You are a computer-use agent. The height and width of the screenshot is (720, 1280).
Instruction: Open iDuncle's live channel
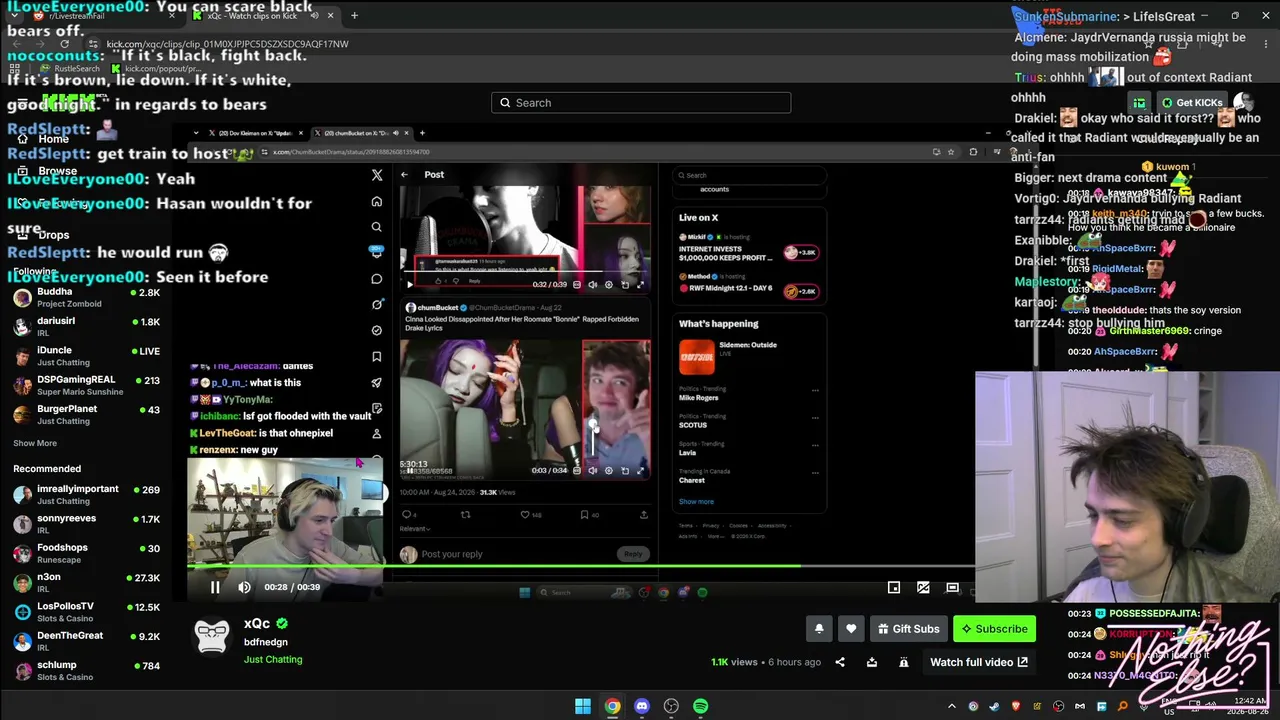[86, 356]
